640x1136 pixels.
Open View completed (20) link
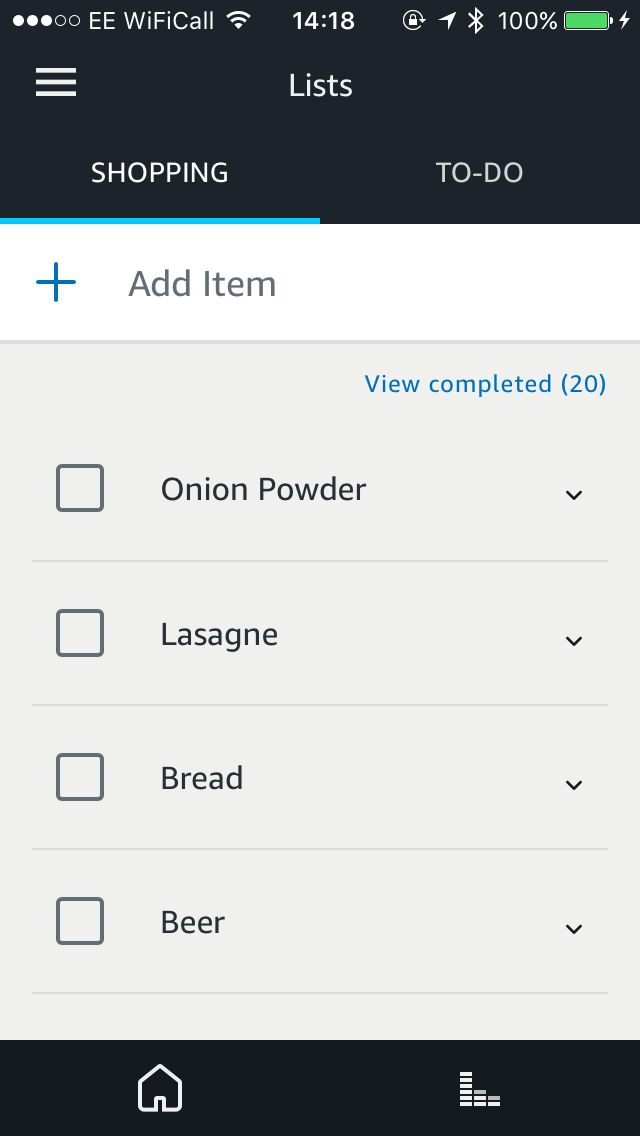tap(485, 384)
